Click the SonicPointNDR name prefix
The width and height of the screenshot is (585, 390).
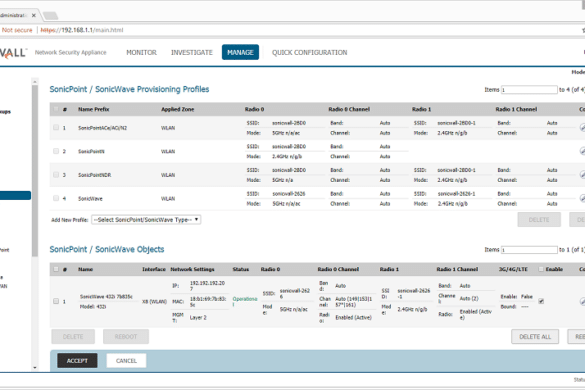tap(94, 175)
